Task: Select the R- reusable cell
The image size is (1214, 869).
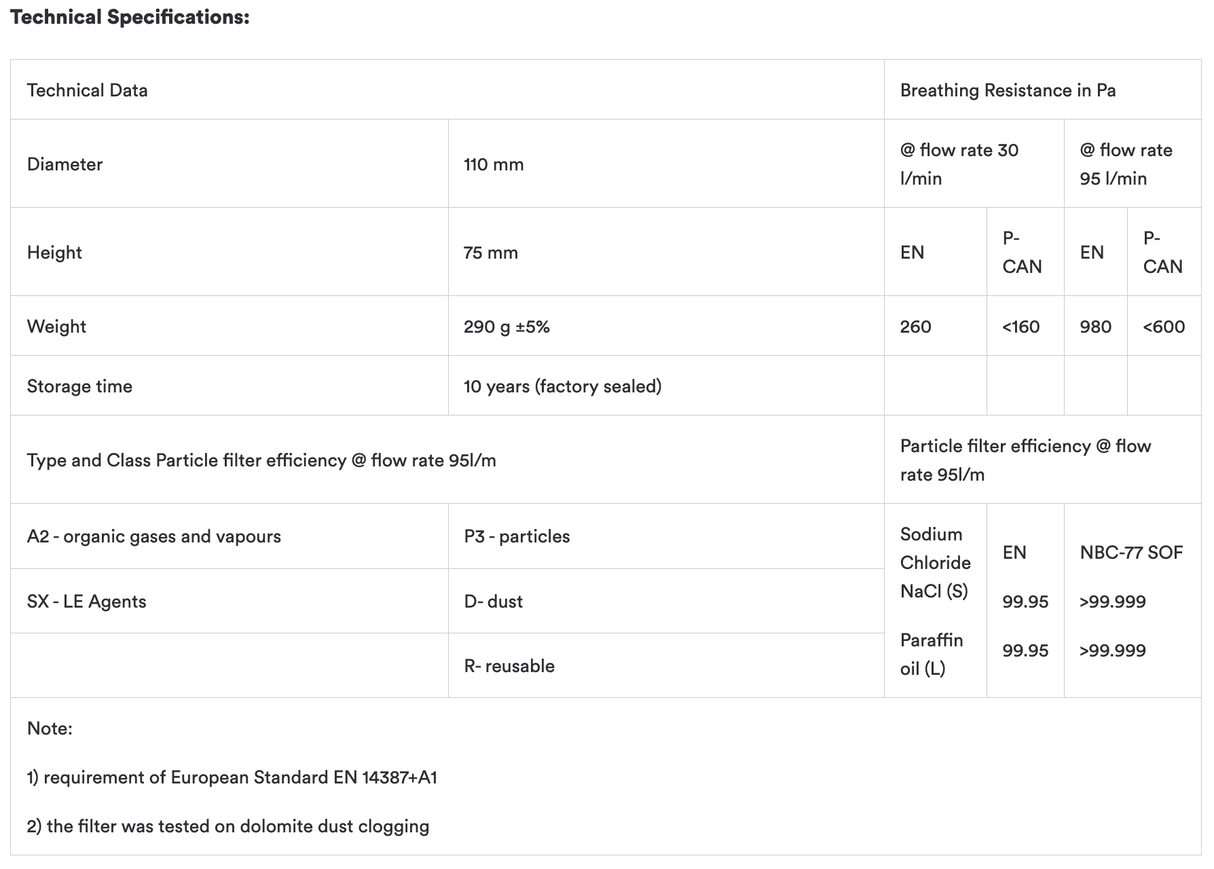Action: 508,666
